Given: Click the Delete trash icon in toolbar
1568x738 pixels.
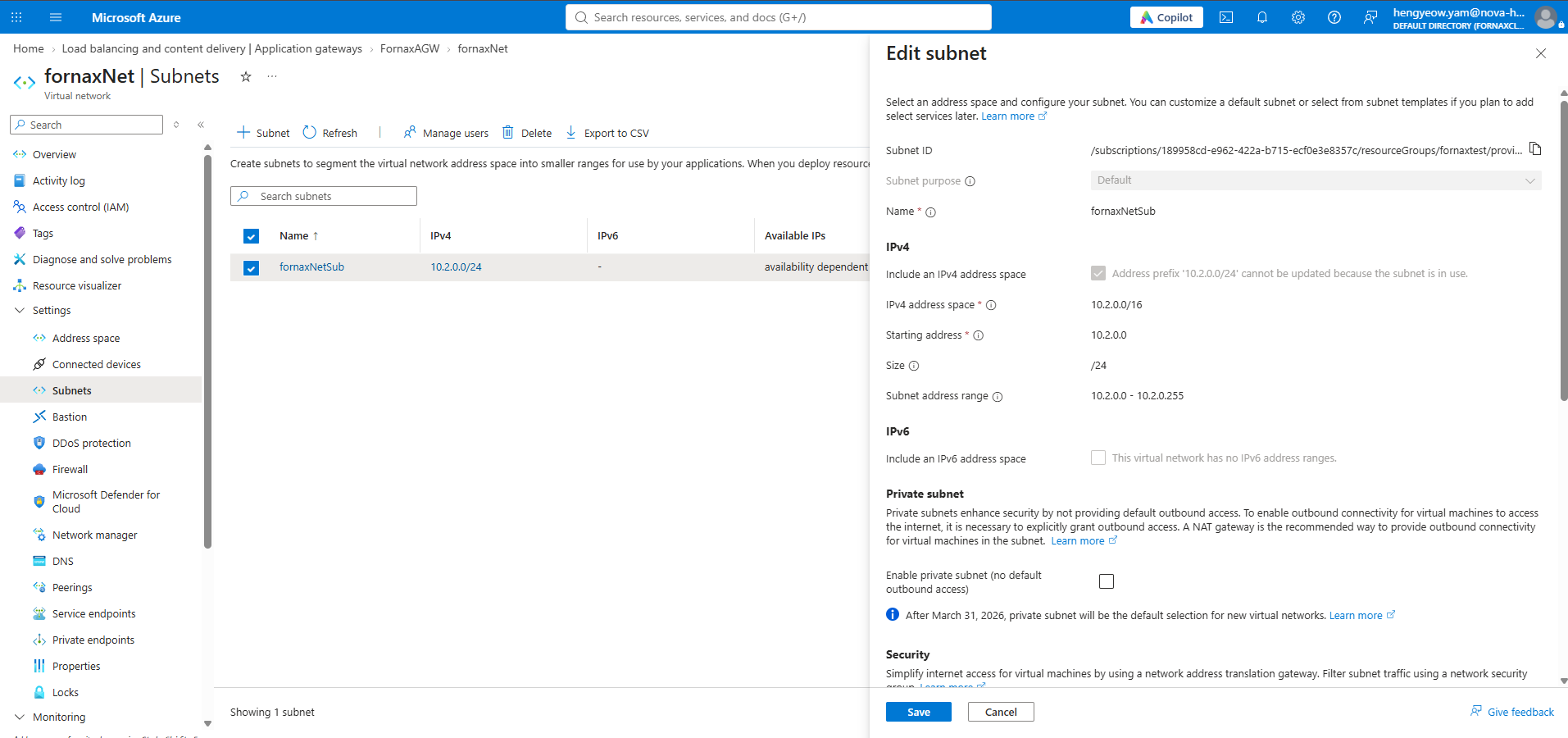Looking at the screenshot, I should pos(508,132).
